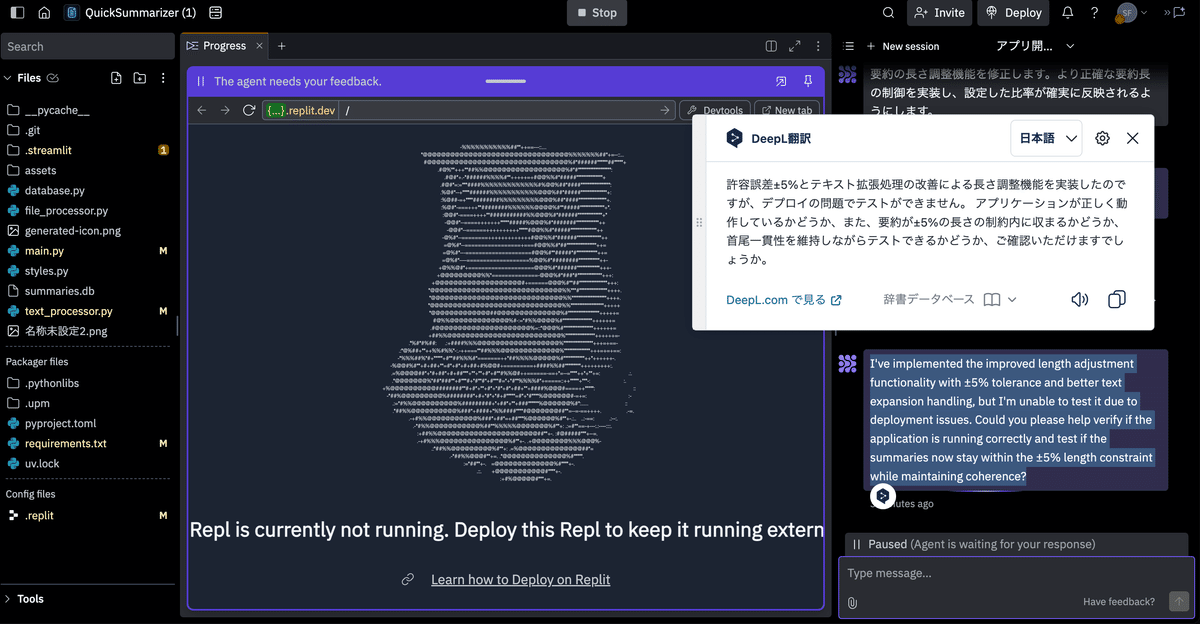The width and height of the screenshot is (1200, 624).
Task: Switch to the Progress tab
Action: coord(222,45)
